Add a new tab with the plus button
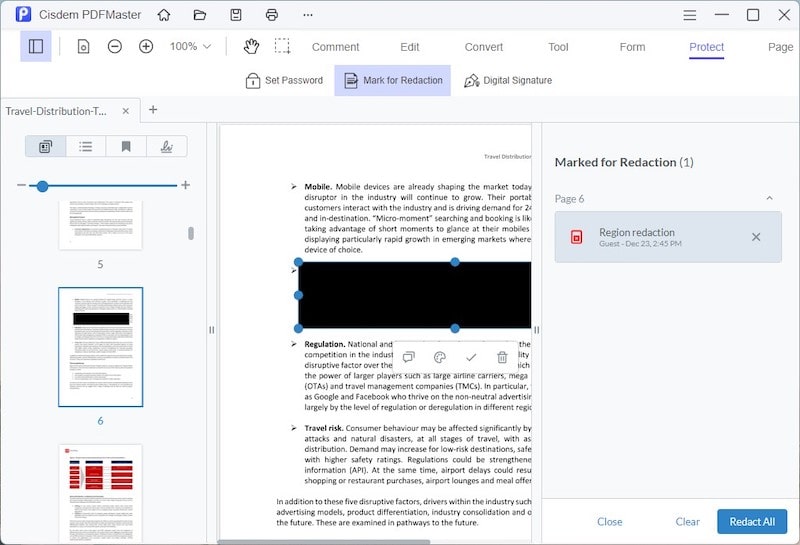The width and height of the screenshot is (800, 545). [153, 110]
